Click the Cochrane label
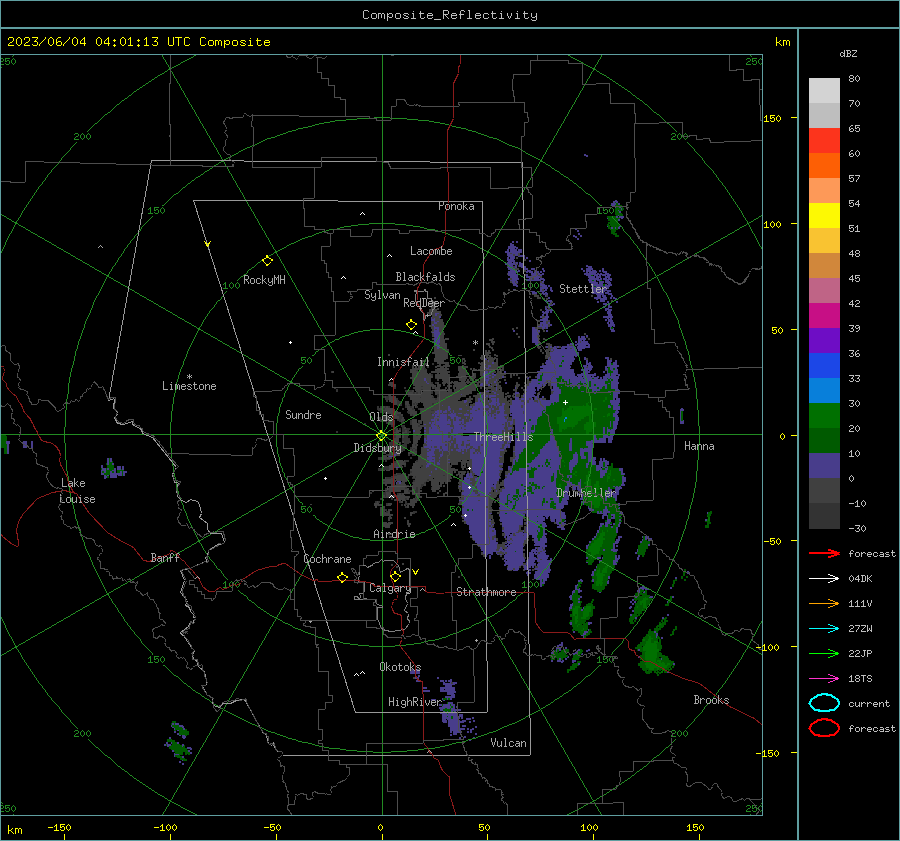 coord(327,559)
